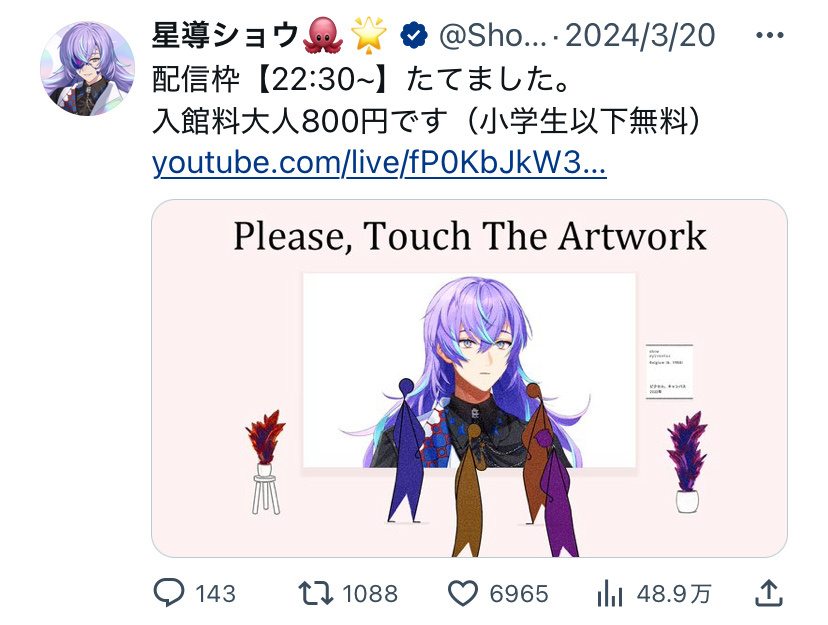Image resolution: width=828 pixels, height=625 pixels.
Task: Tap the retweet arrows icon
Action: pyautogui.click(x=316, y=593)
